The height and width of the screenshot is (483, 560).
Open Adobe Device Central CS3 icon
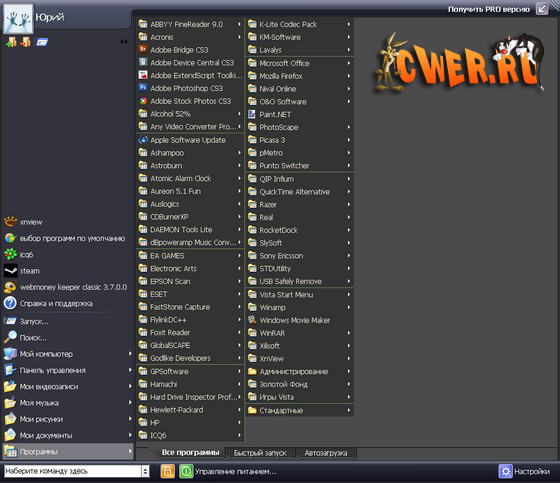coord(143,62)
